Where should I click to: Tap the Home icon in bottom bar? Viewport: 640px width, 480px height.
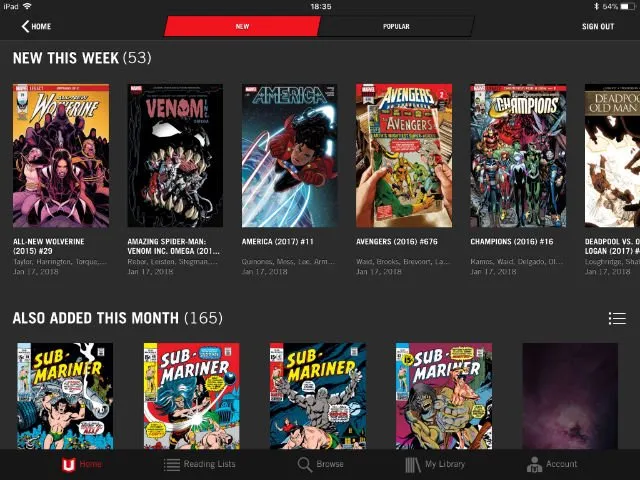pyautogui.click(x=68, y=465)
